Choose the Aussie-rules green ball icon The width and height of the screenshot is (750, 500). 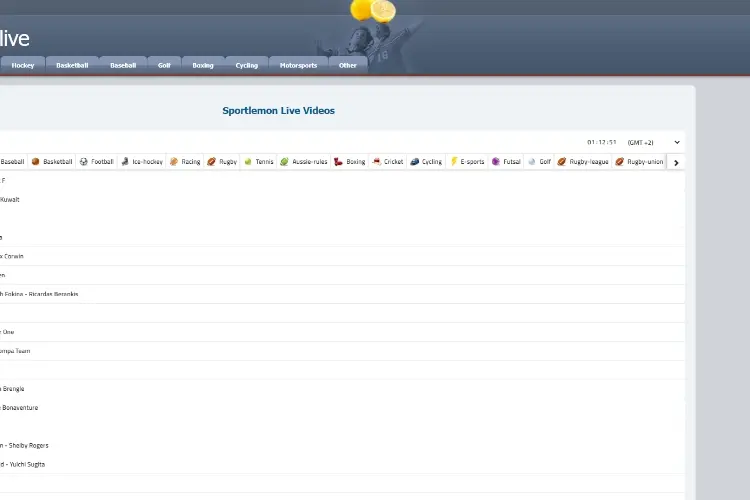(284, 162)
